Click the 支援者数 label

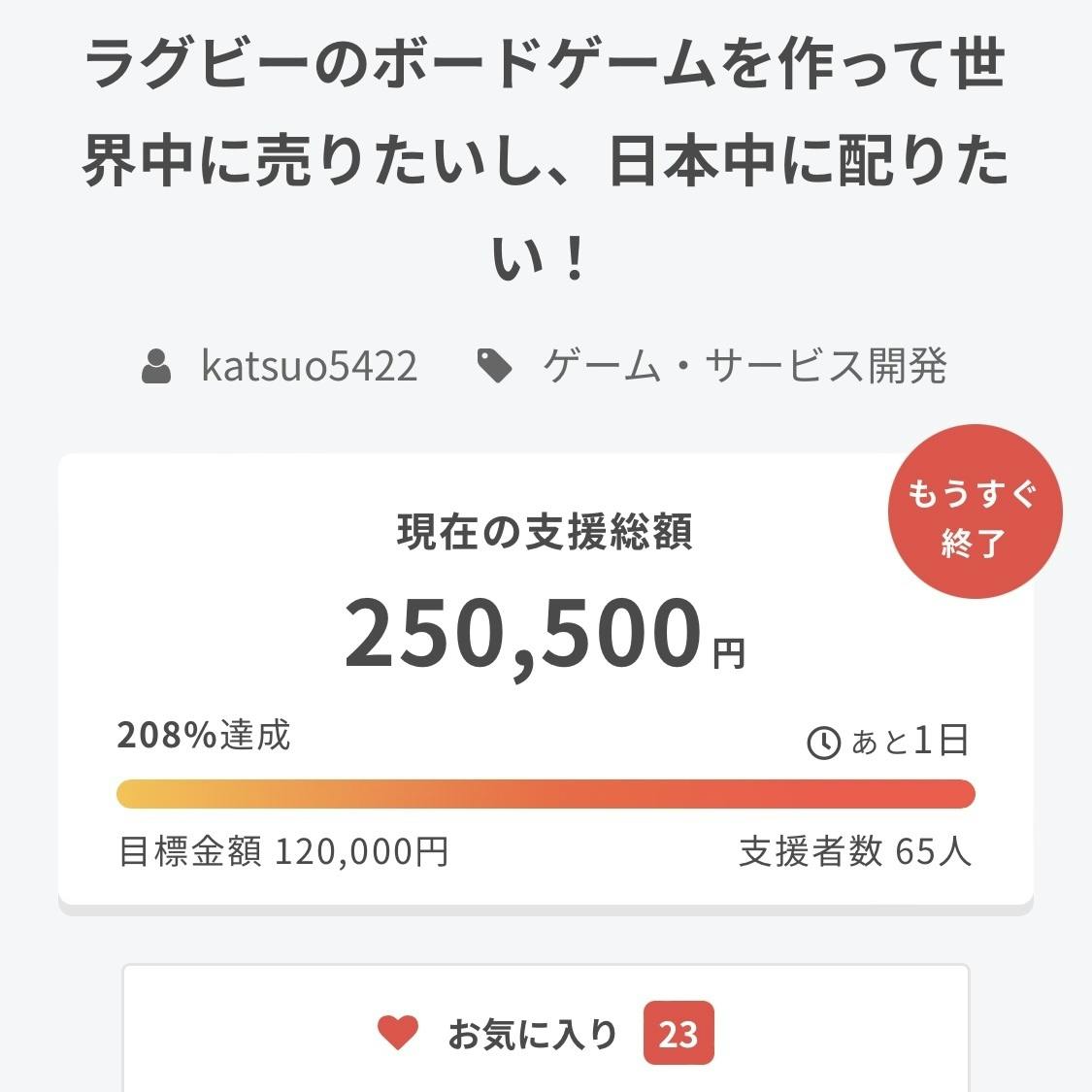pyautogui.click(x=811, y=852)
